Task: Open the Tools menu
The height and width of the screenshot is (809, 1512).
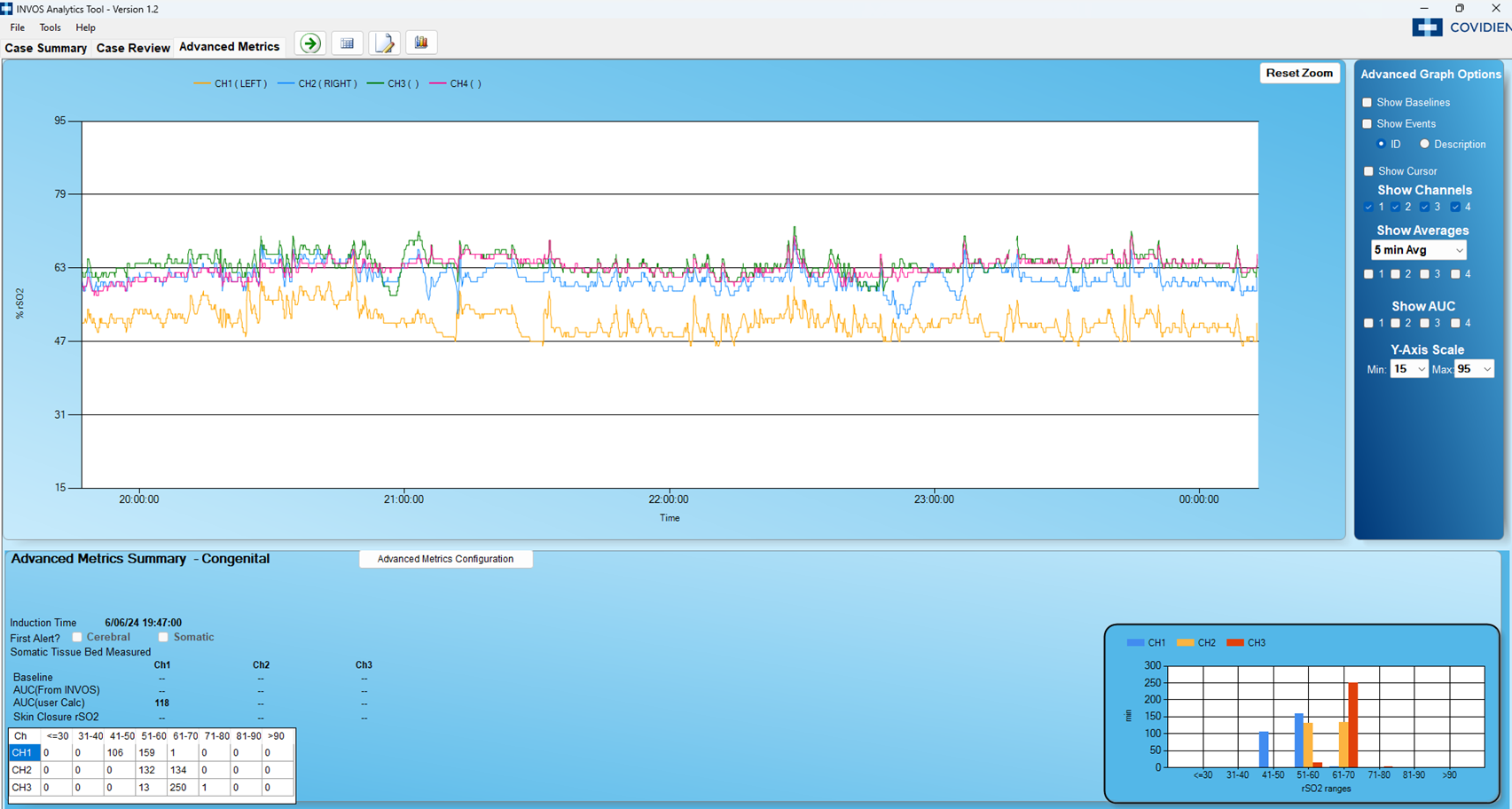Action: coord(51,27)
